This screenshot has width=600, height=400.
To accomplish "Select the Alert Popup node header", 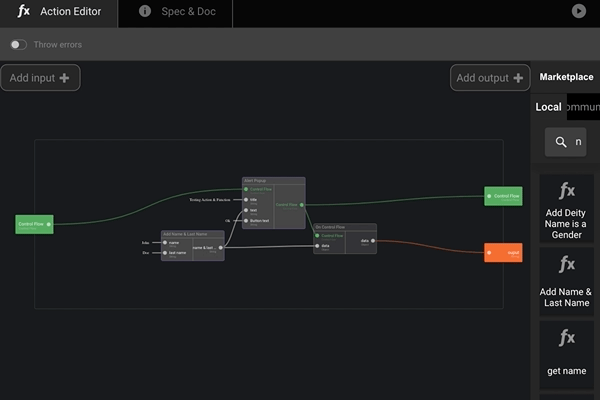I will (273, 181).
